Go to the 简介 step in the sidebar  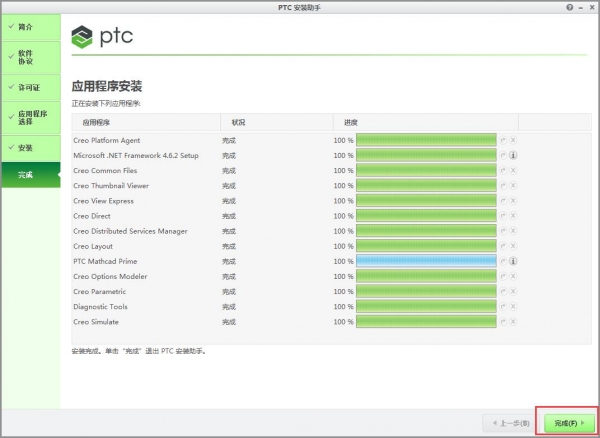(x=31, y=27)
